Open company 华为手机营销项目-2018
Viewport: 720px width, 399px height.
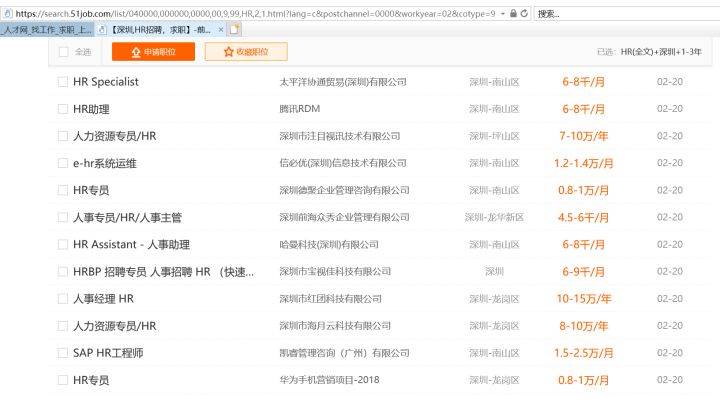point(329,380)
